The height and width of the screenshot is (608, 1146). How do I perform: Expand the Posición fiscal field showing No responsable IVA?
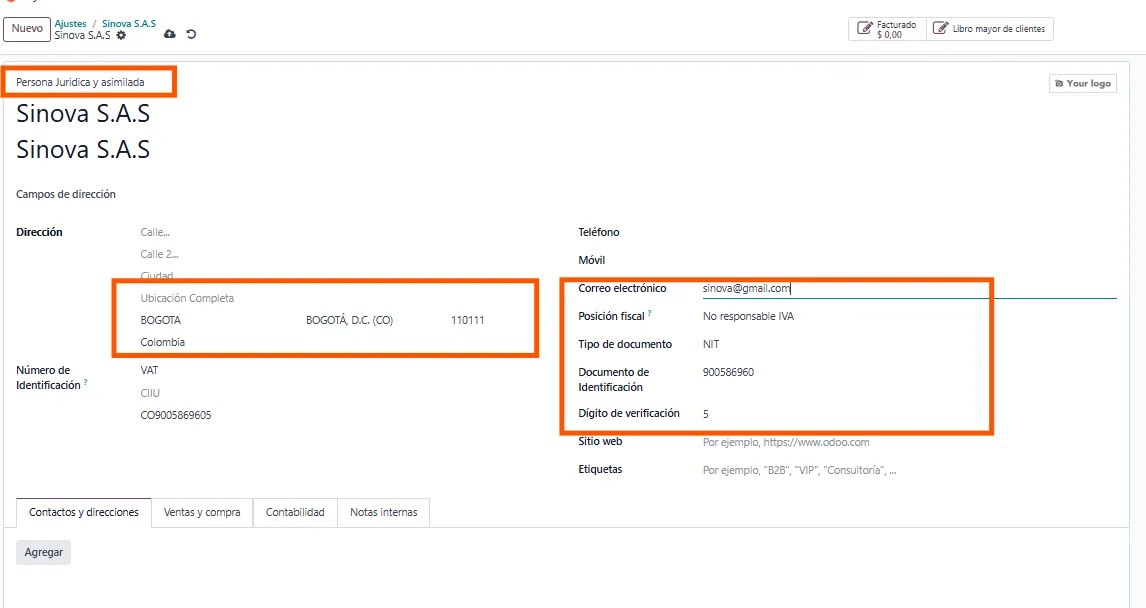(909, 316)
